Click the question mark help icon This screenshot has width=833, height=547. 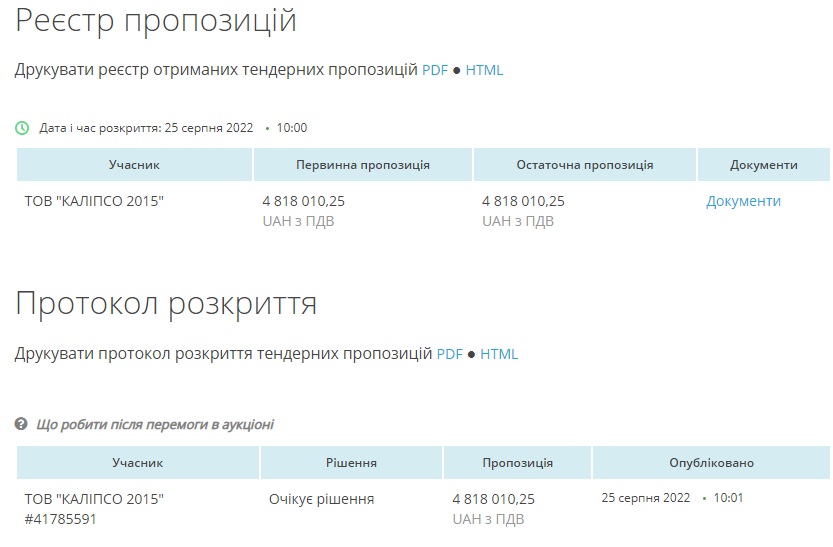(x=21, y=424)
